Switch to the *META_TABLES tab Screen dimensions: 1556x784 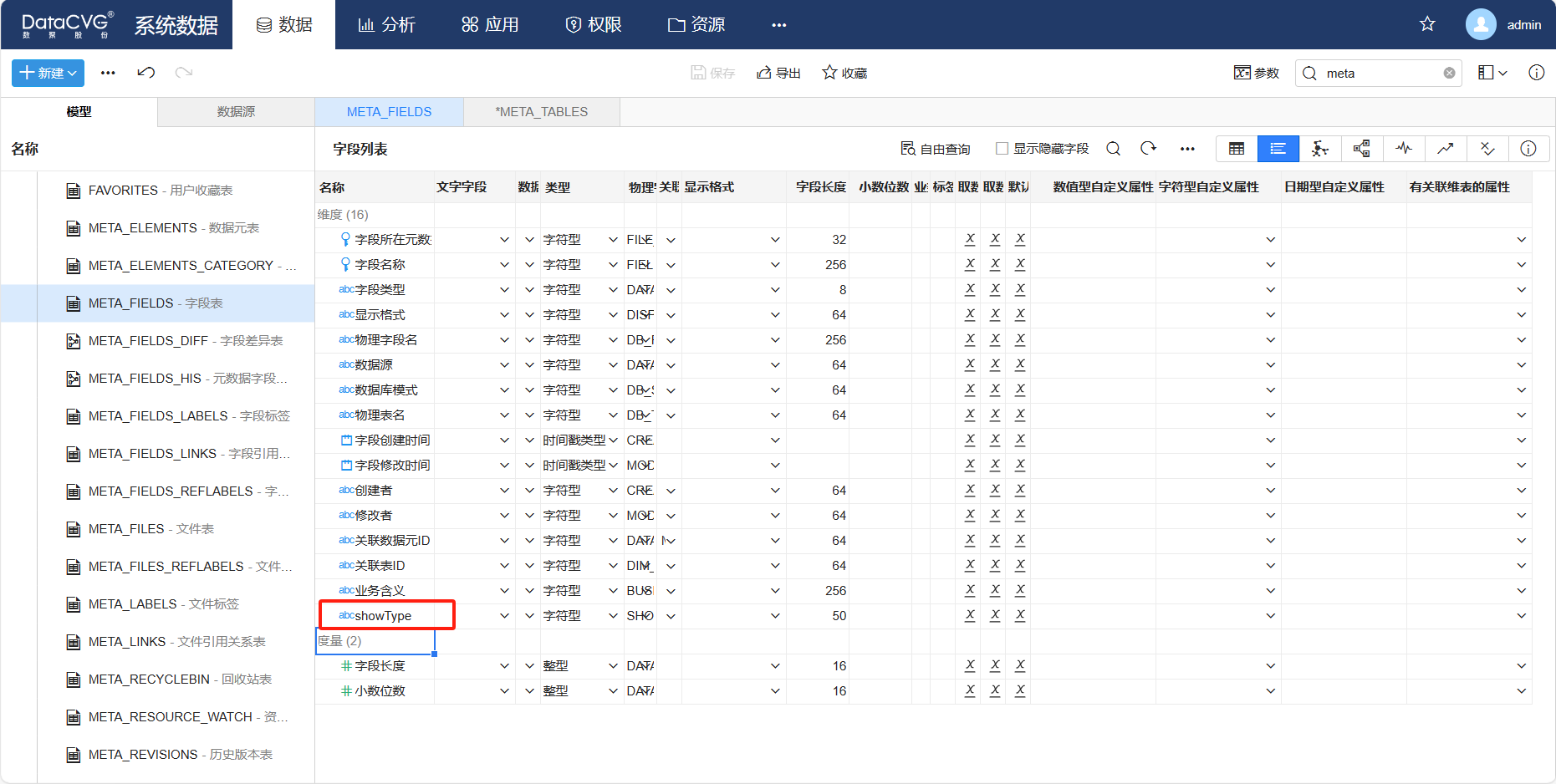[x=542, y=112]
